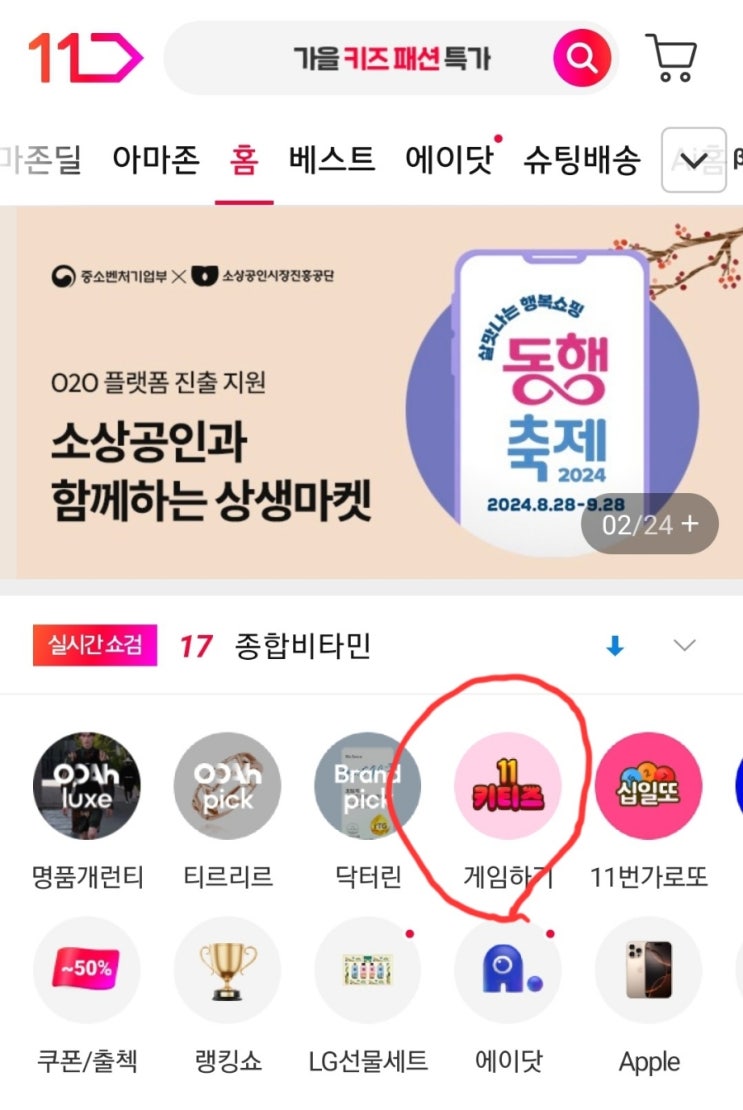Image resolution: width=743 pixels, height=1110 pixels.
Task: Select the 아마존 tab
Action: click(156, 159)
